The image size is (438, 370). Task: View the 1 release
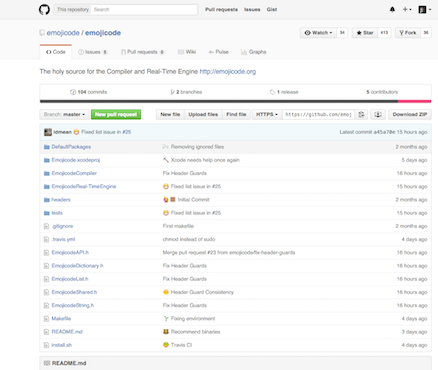[284, 92]
